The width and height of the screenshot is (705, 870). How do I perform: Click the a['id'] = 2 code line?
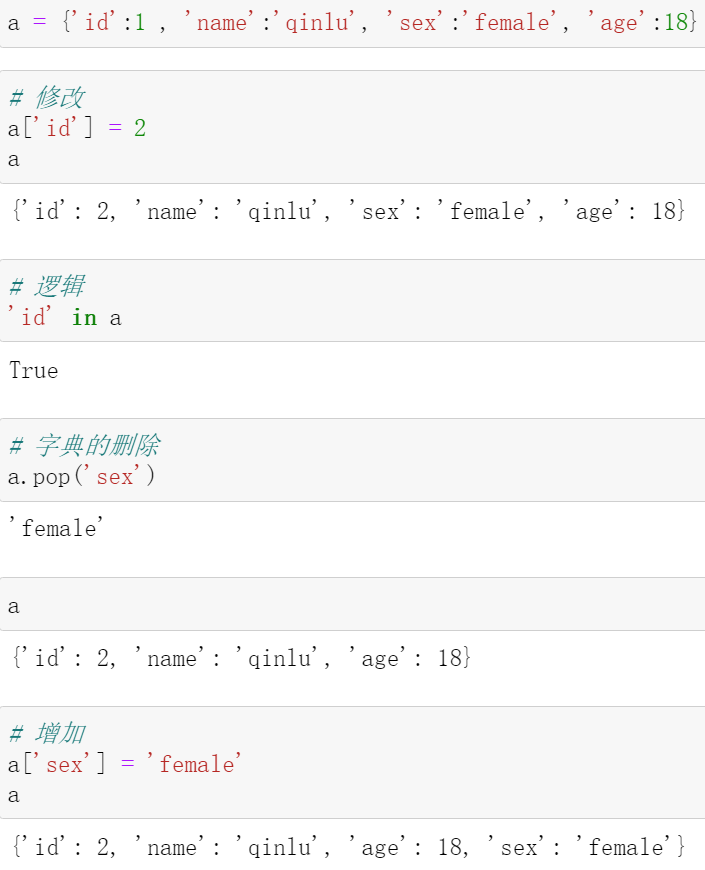point(77,129)
